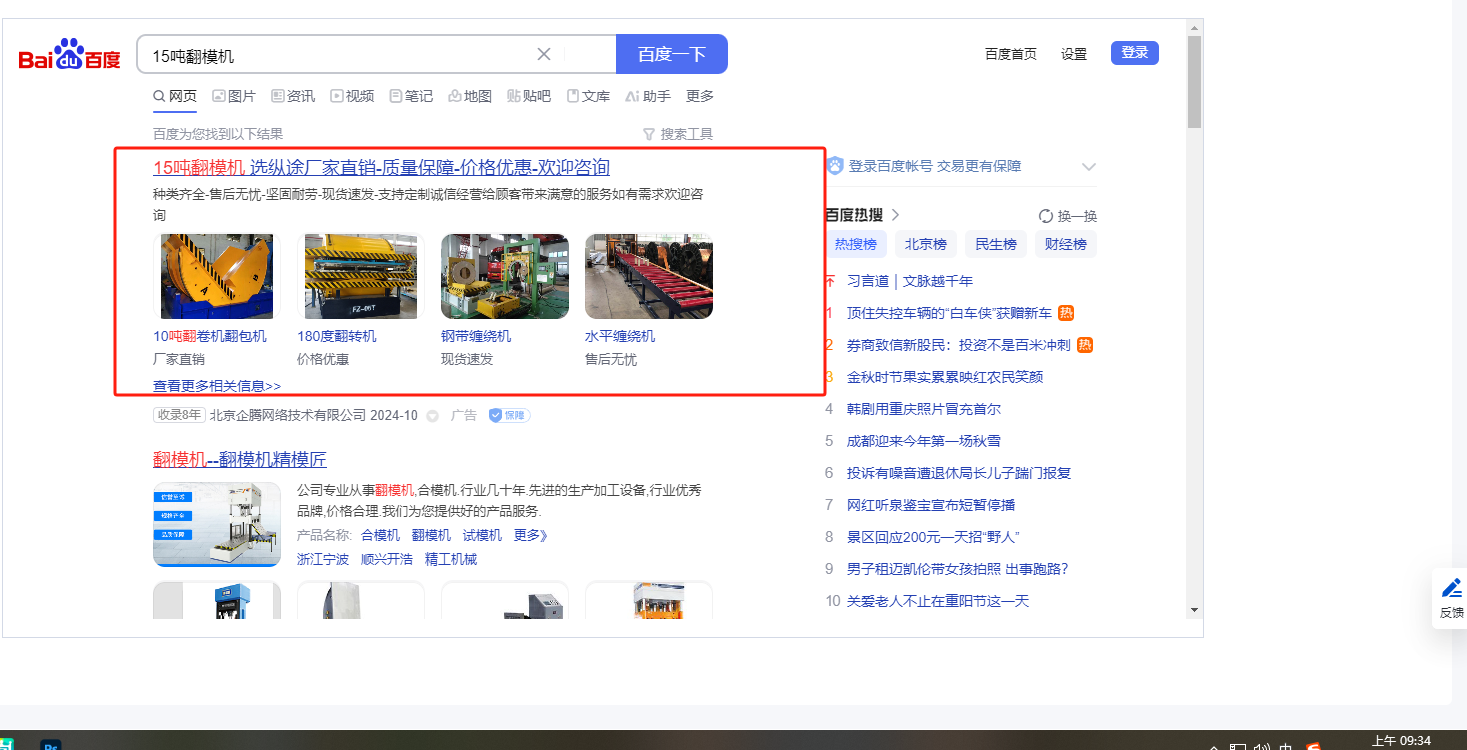The width and height of the screenshot is (1467, 750).
Task: Open hot search 成都迎来今年第一场秋雪
Action: tap(924, 441)
